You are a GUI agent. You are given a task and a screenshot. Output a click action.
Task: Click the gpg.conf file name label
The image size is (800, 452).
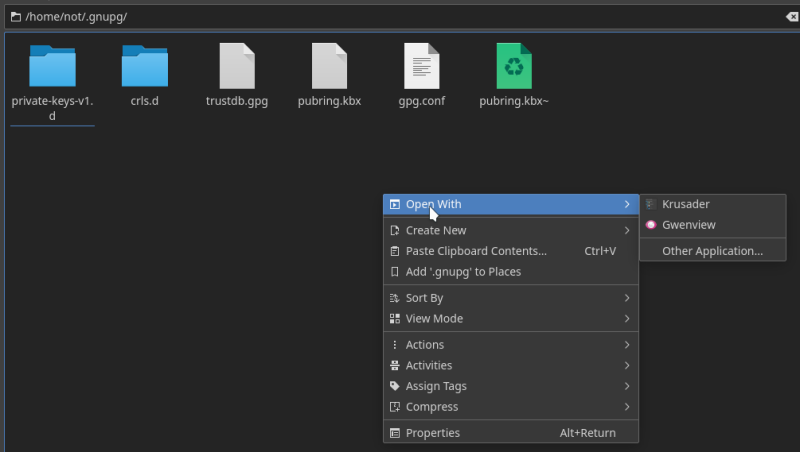422,101
